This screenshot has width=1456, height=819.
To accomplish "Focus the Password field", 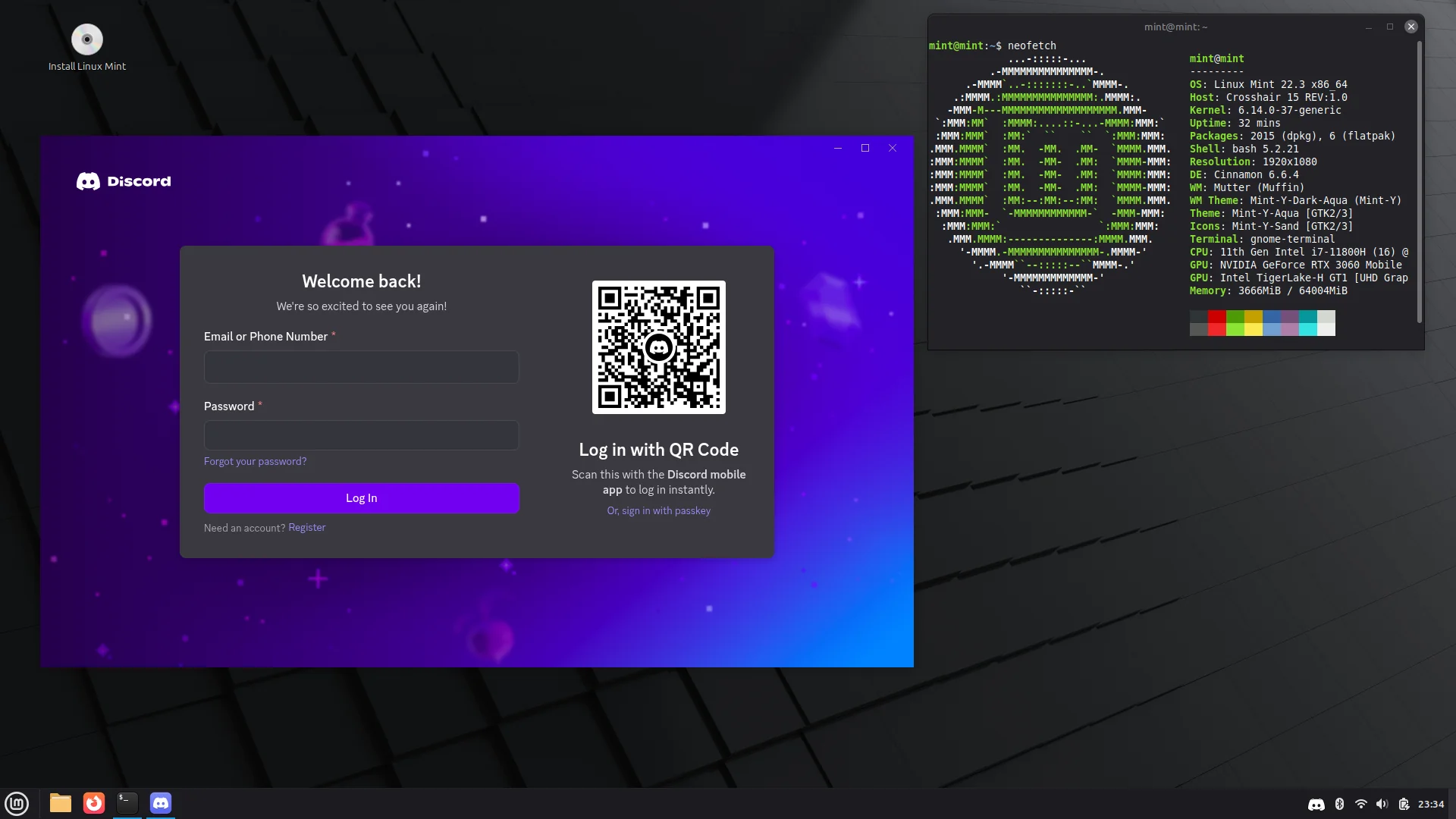I will (x=362, y=435).
